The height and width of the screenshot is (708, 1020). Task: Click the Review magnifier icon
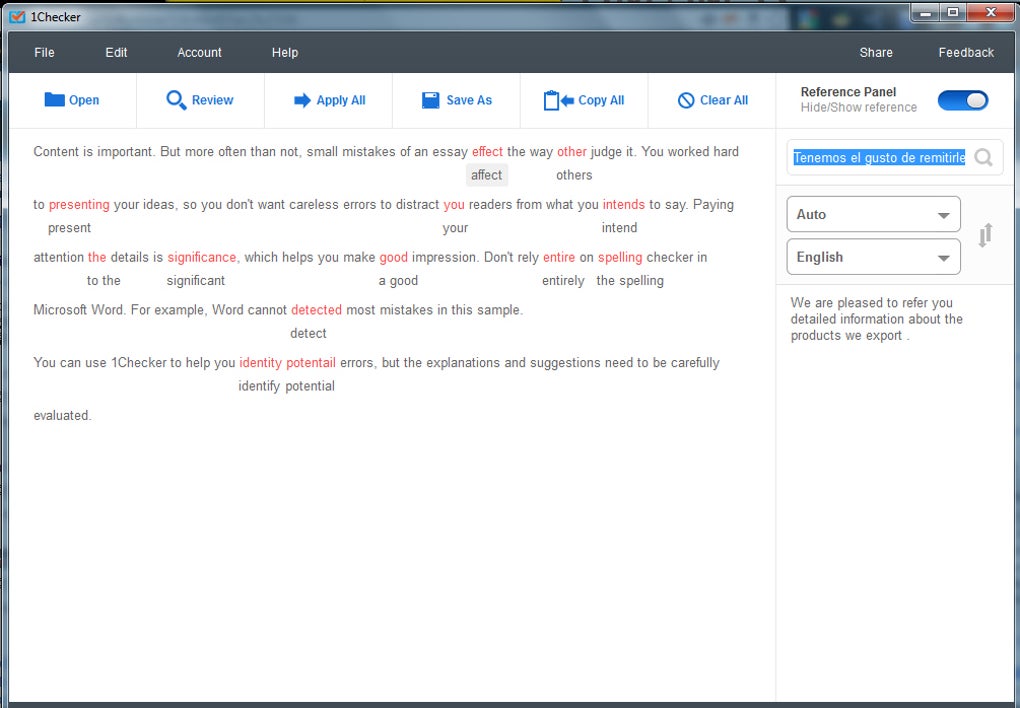tap(176, 100)
